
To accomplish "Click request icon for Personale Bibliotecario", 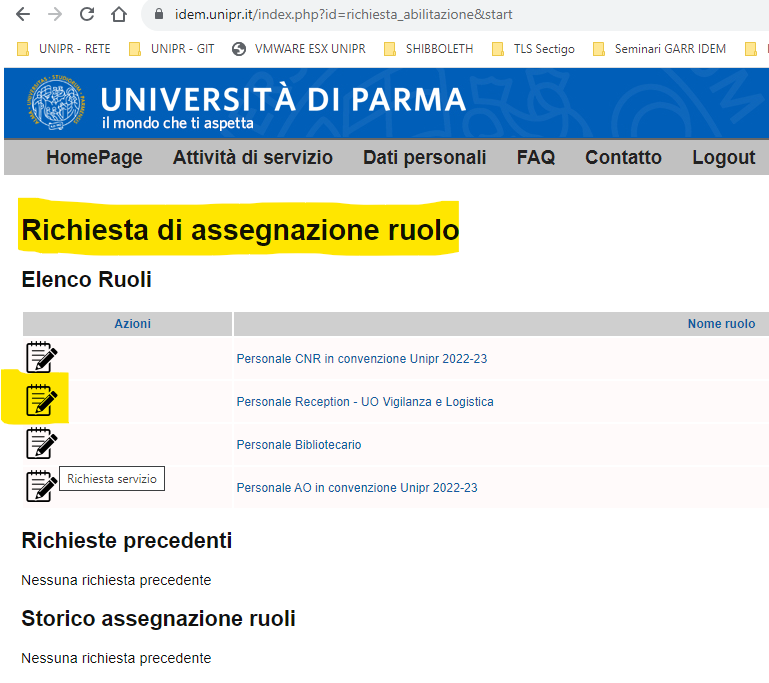I will (41, 444).
